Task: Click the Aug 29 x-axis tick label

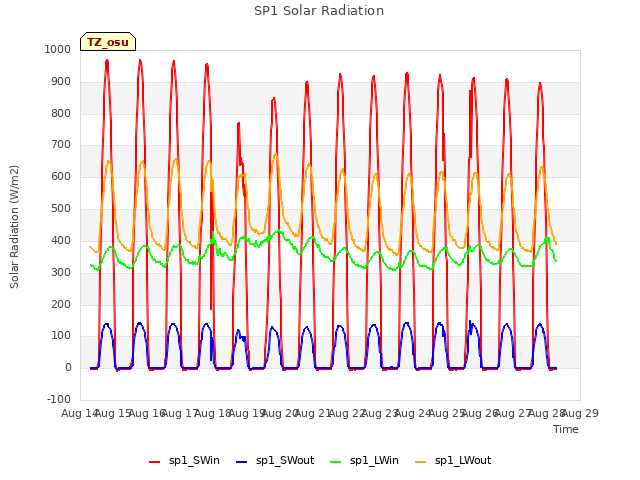Action: 580,413
